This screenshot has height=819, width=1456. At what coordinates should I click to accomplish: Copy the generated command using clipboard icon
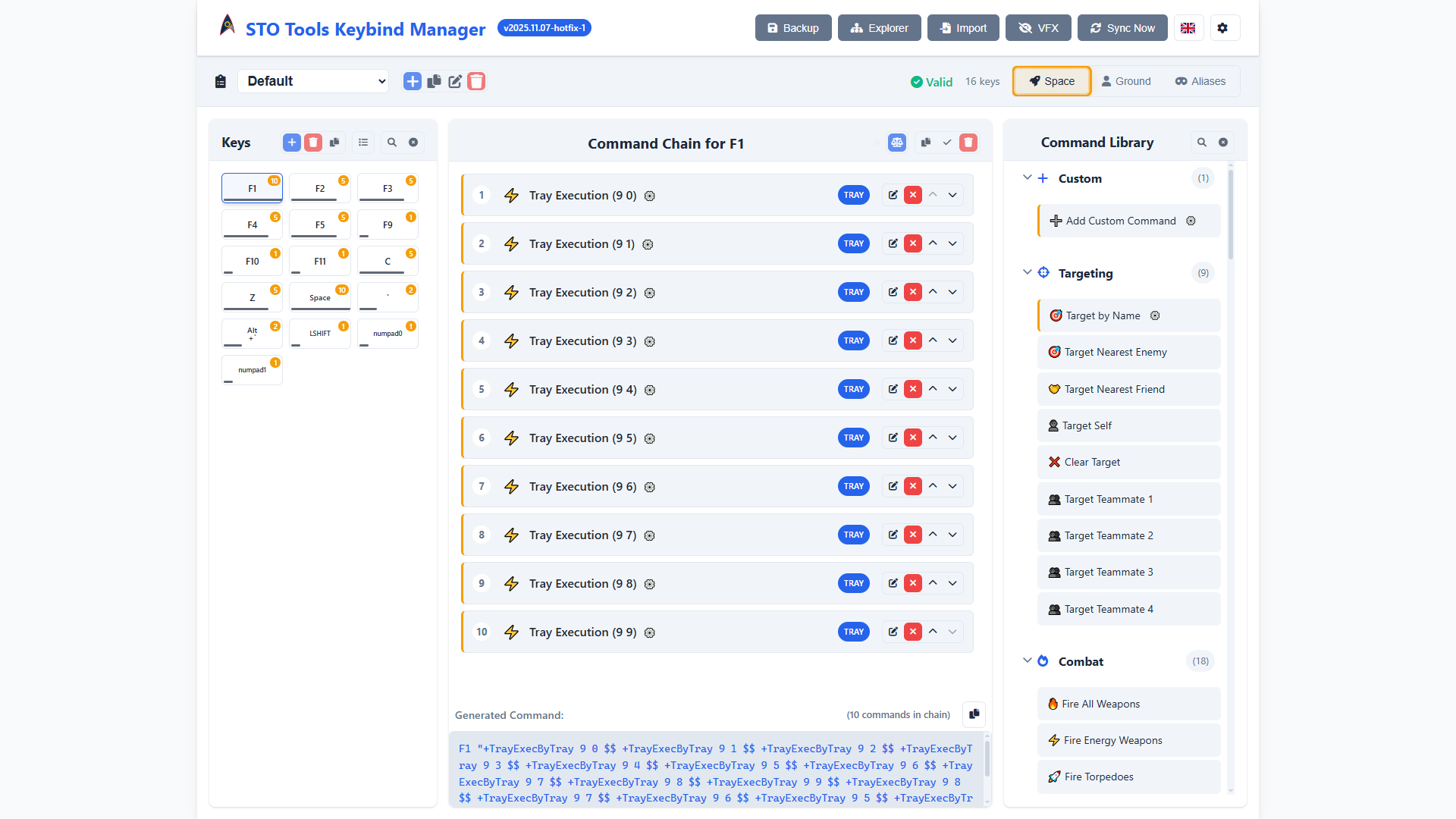coord(974,714)
